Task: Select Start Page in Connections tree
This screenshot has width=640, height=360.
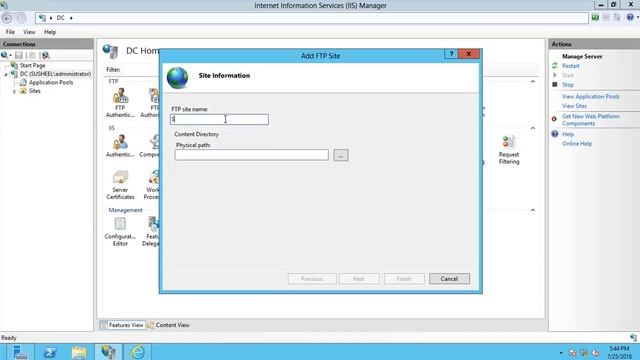Action: (32, 65)
